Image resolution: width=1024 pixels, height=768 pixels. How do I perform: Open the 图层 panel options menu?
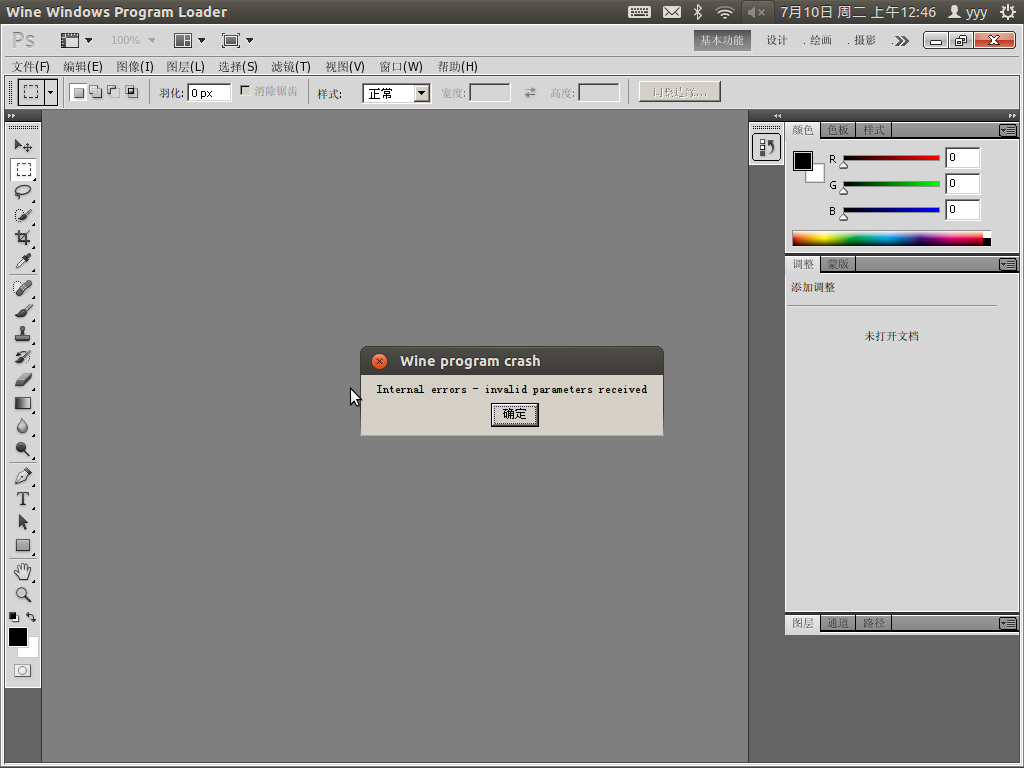point(1008,624)
